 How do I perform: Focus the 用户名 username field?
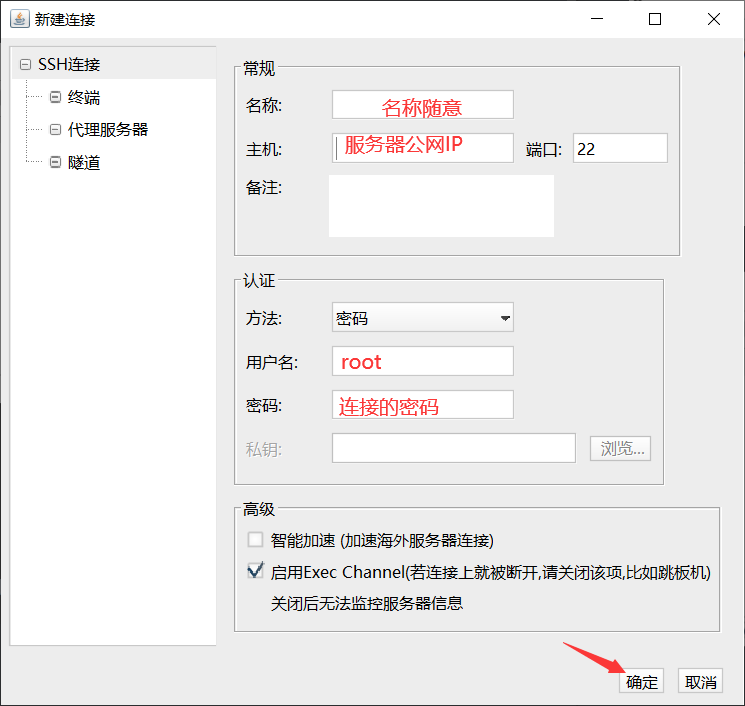click(423, 361)
